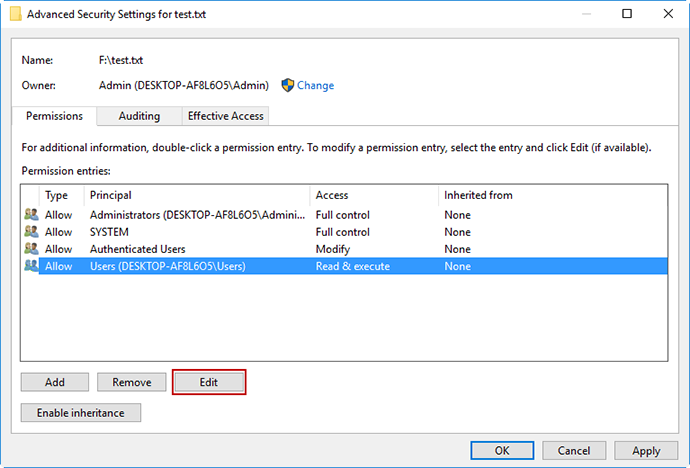This screenshot has width=690, height=468.
Task: Click the Inherited from column header
Action: point(478,195)
